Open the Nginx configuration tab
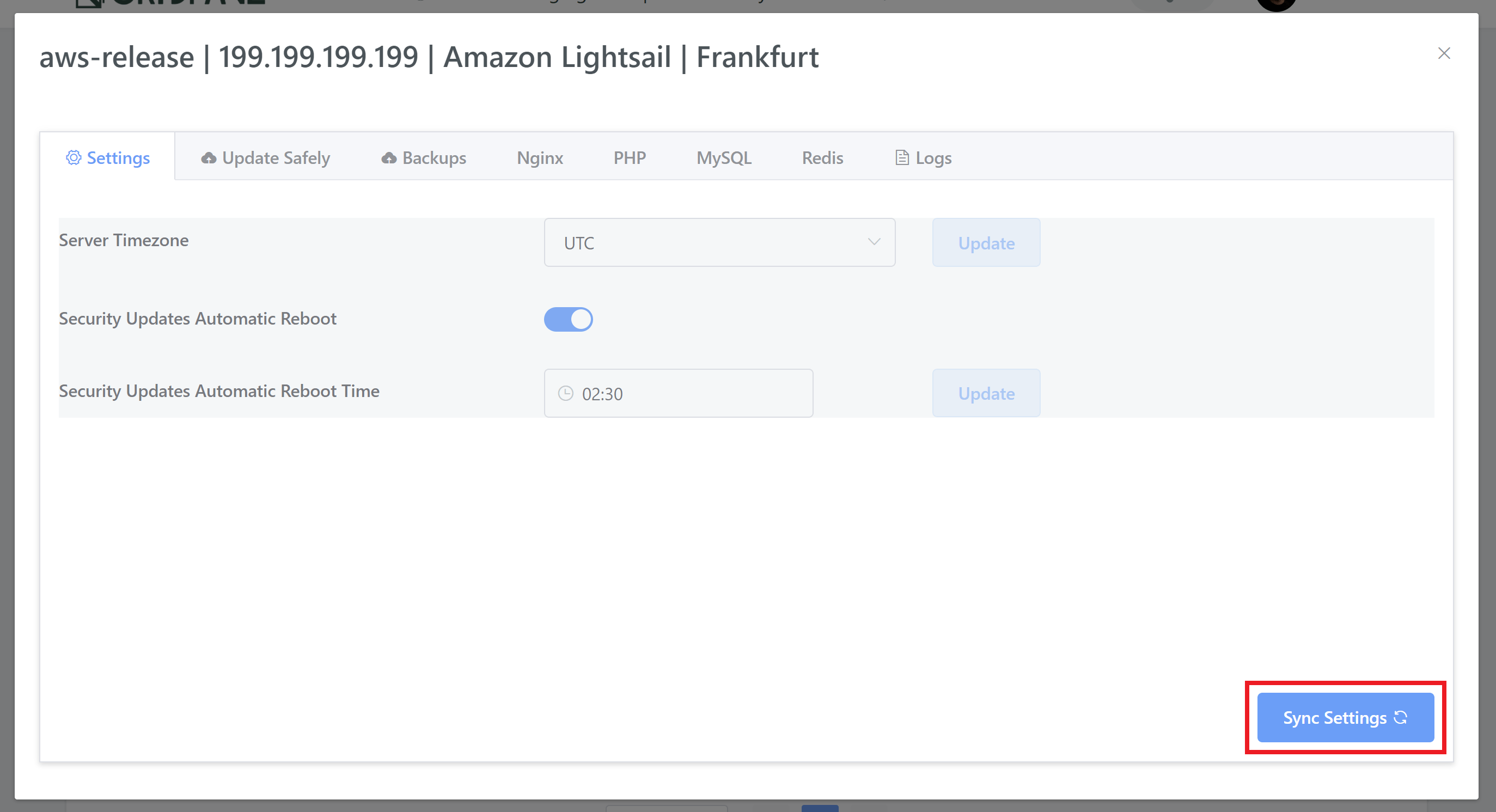The height and width of the screenshot is (812, 1496). tap(540, 157)
